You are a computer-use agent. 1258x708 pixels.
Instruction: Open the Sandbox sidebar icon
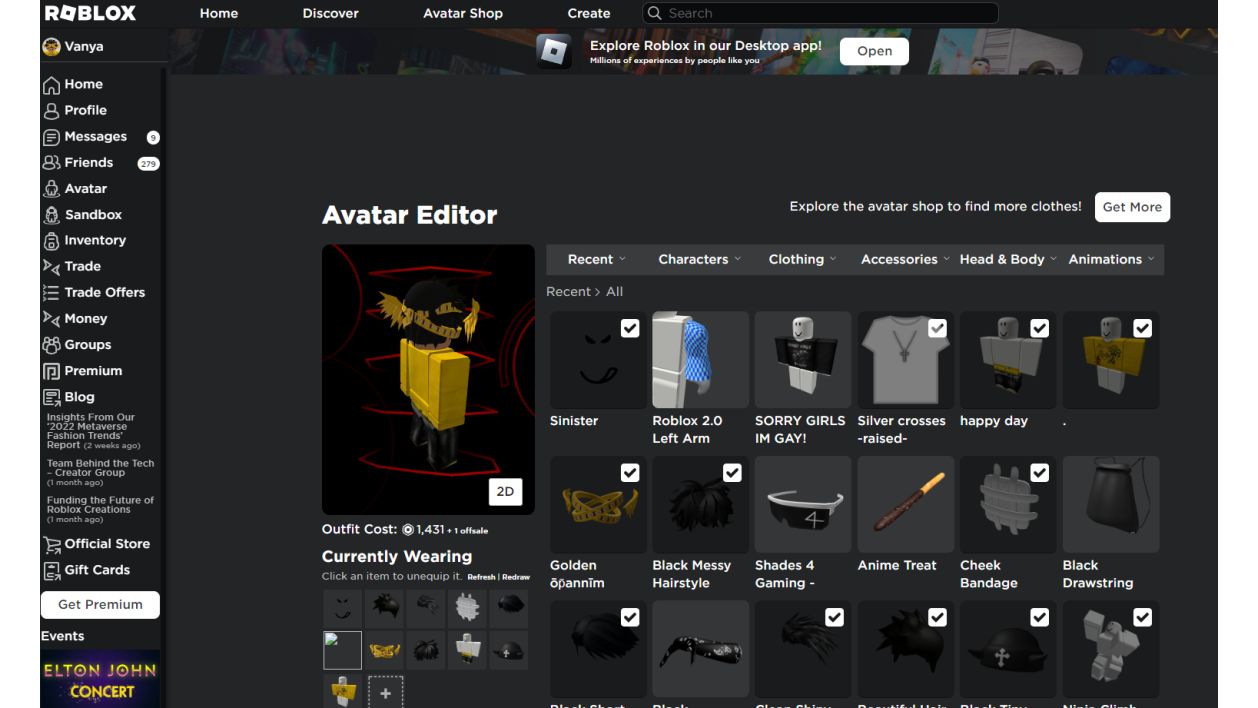(51, 215)
